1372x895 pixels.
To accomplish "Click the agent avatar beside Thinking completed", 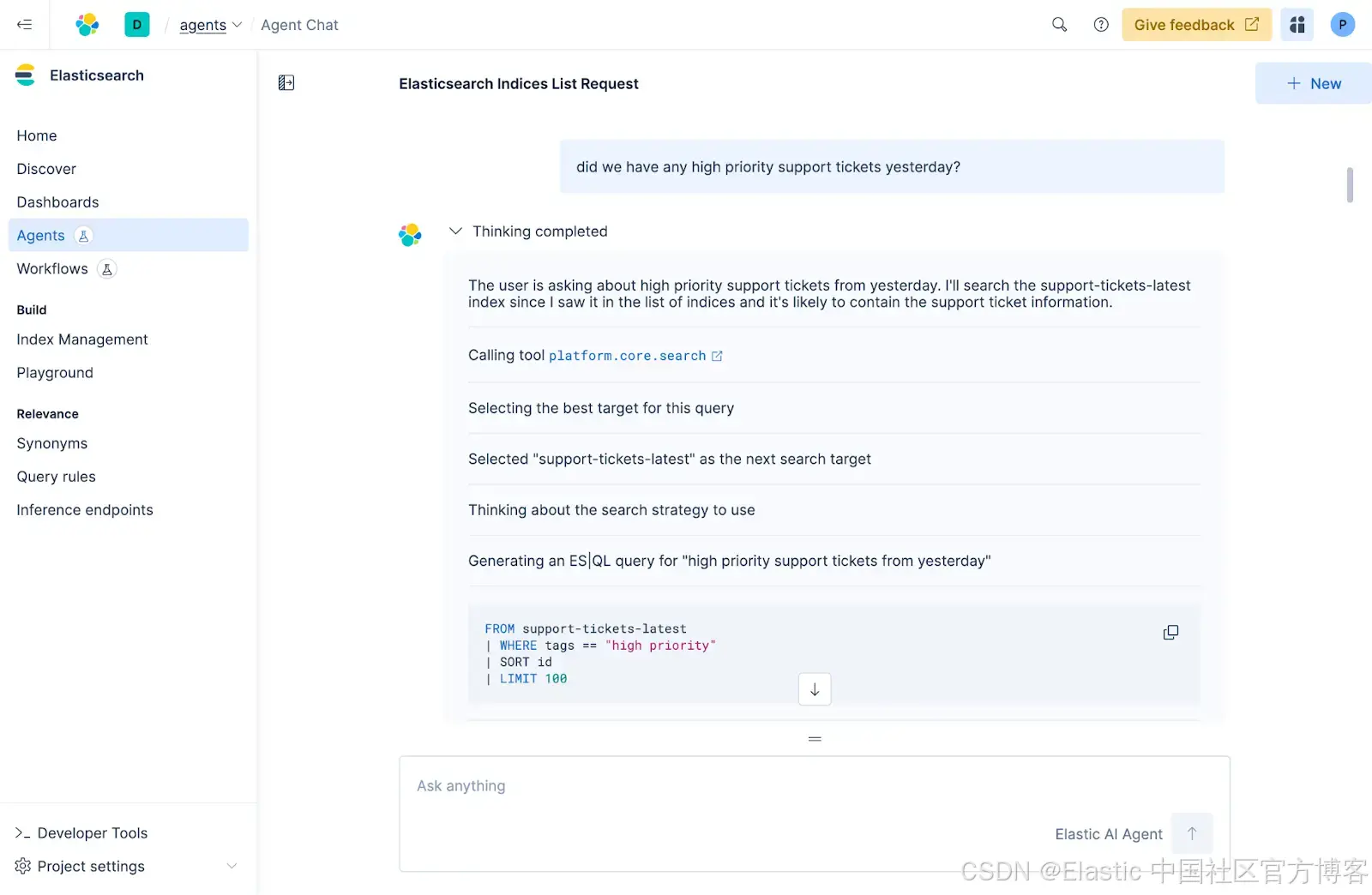I will pyautogui.click(x=410, y=234).
